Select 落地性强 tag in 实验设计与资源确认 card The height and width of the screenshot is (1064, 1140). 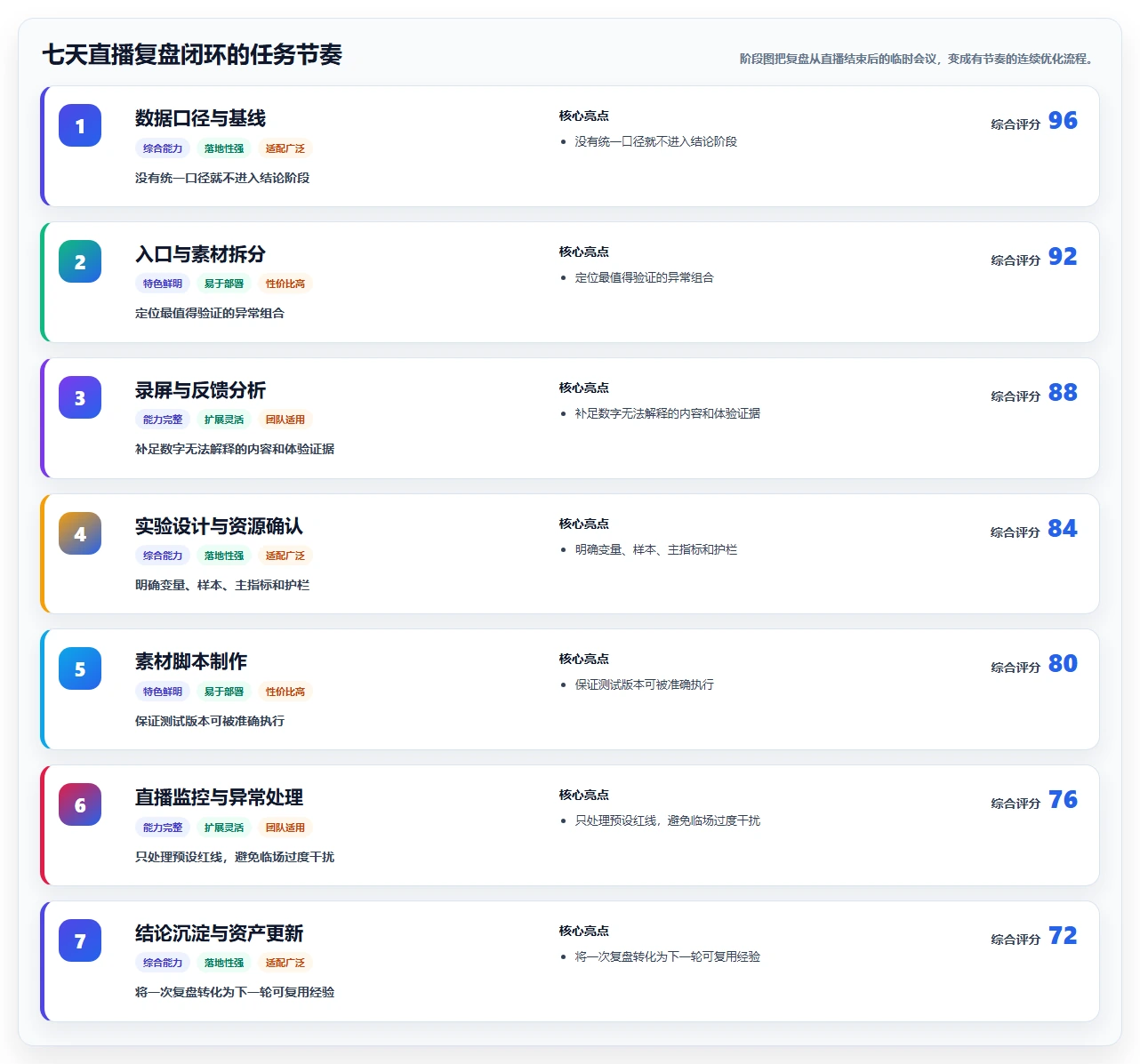[224, 556]
